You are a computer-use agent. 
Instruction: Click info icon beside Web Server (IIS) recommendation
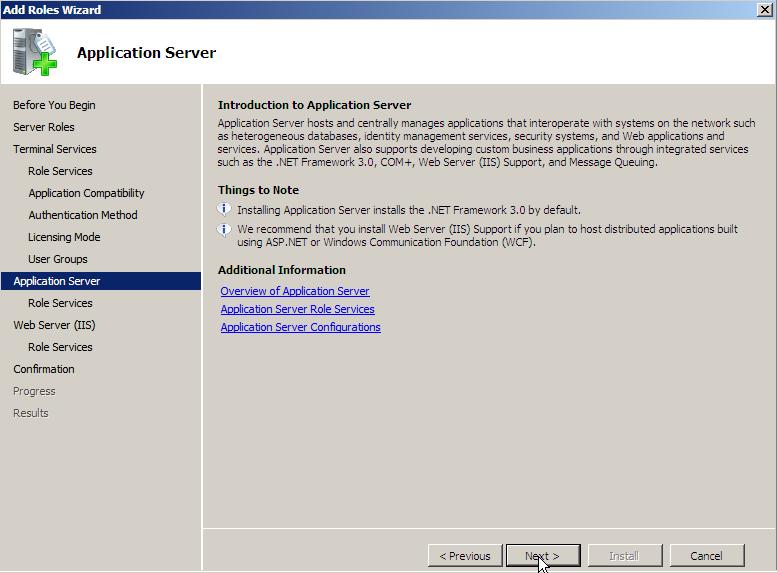click(224, 229)
